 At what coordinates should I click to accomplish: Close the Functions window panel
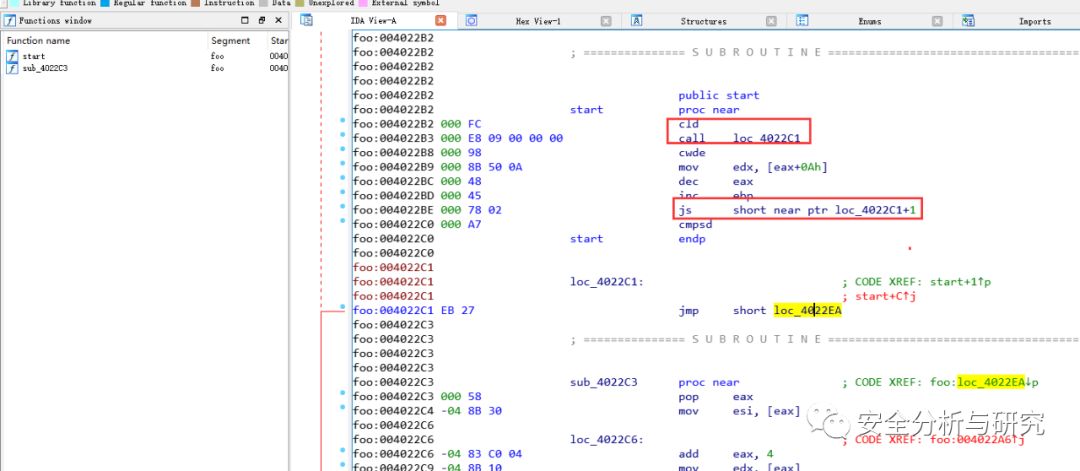coord(278,21)
